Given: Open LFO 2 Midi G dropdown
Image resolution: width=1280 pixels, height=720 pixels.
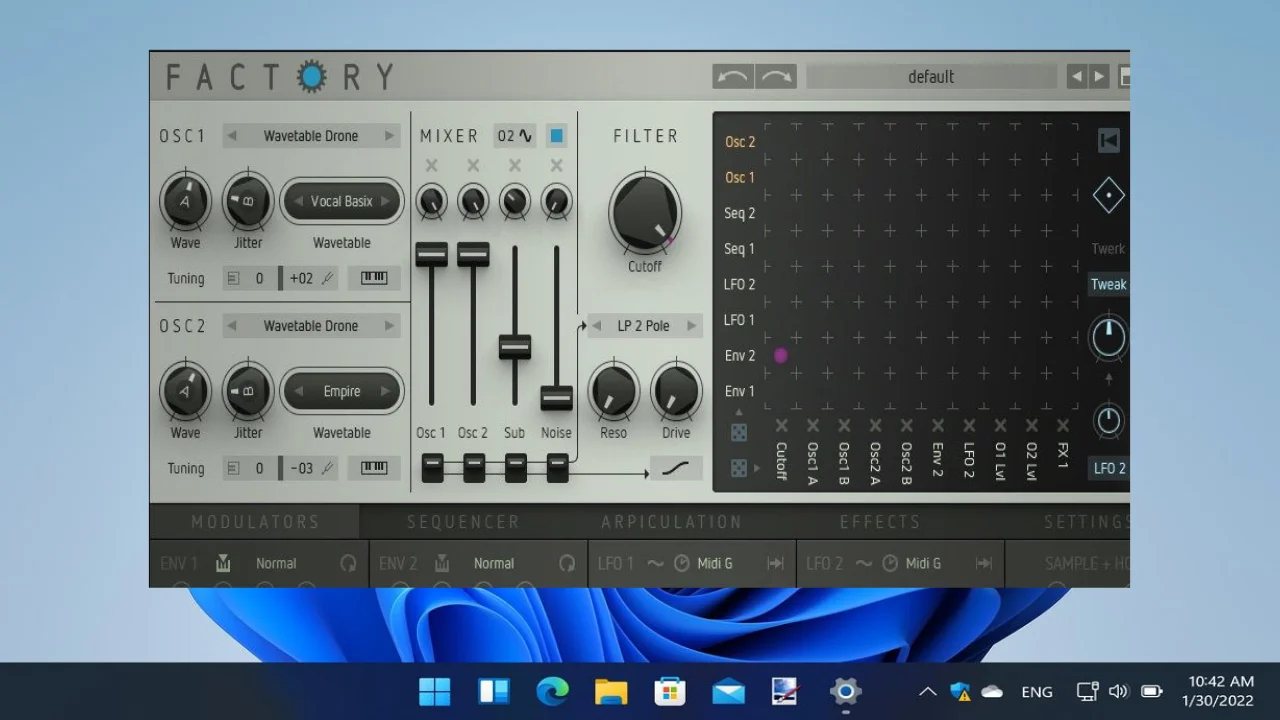Looking at the screenshot, I should 923,564.
